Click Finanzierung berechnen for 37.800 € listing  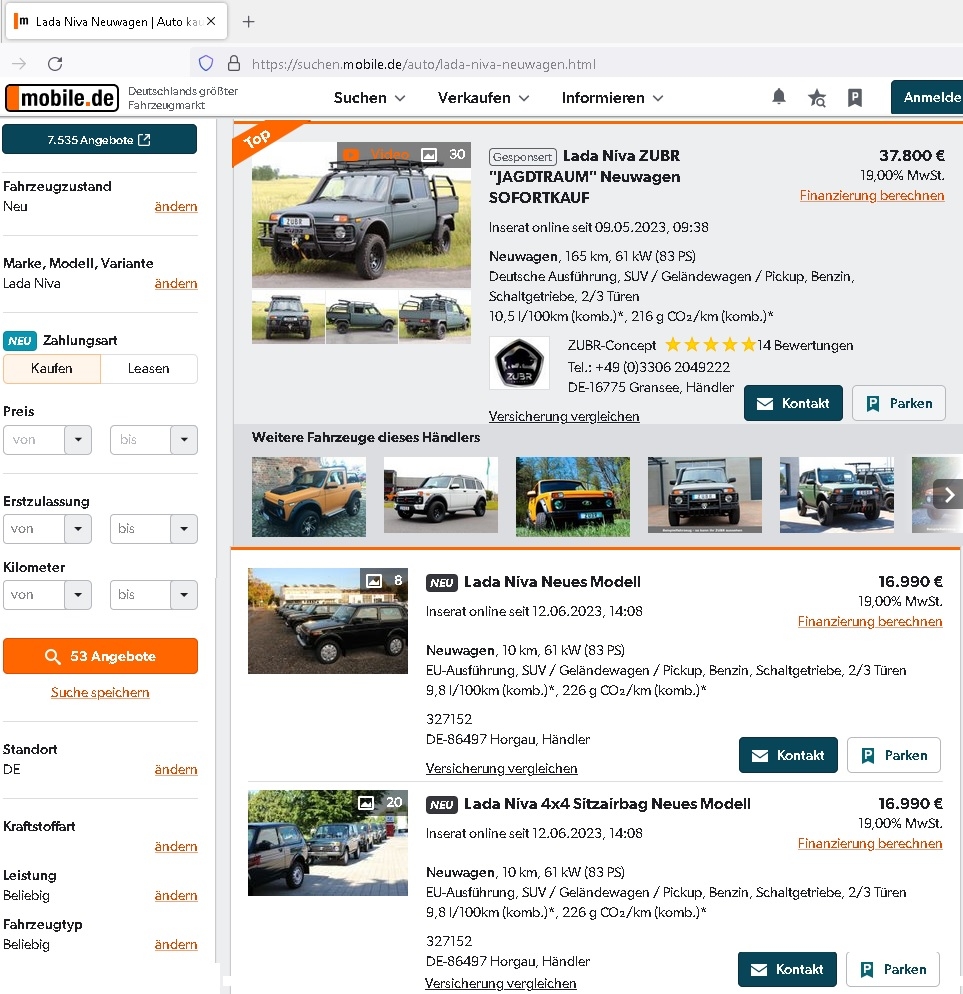pos(872,195)
